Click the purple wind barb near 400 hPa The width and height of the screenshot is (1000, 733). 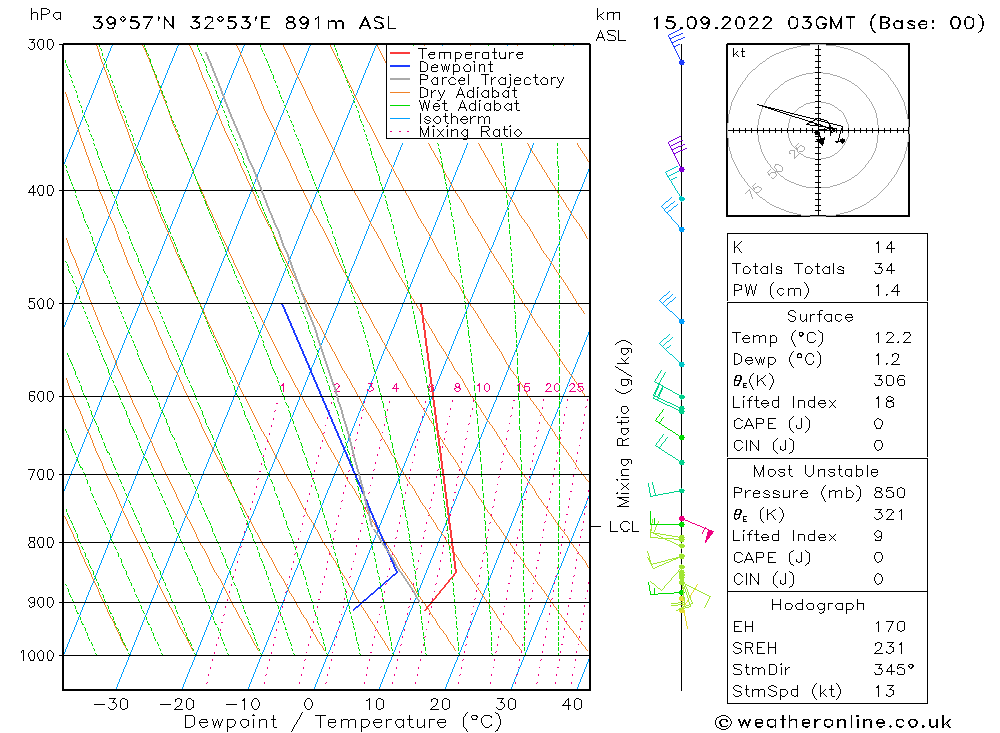(x=676, y=153)
